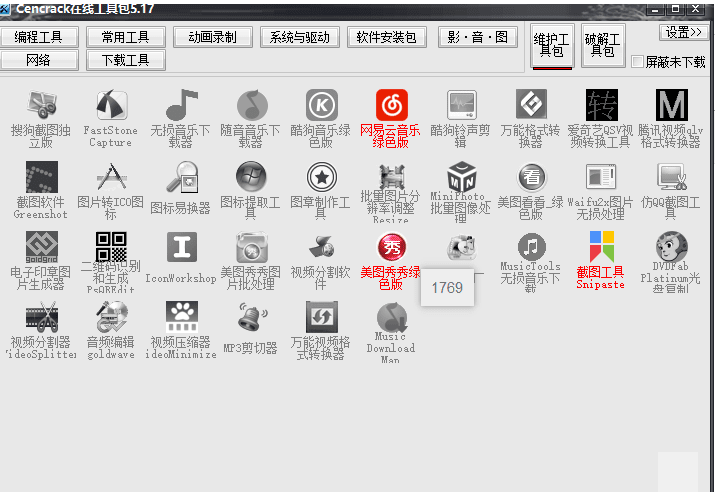Open 视频分割器 VideoSplitter scissors icon
This screenshot has height=492, width=715.
pyautogui.click(x=41, y=316)
